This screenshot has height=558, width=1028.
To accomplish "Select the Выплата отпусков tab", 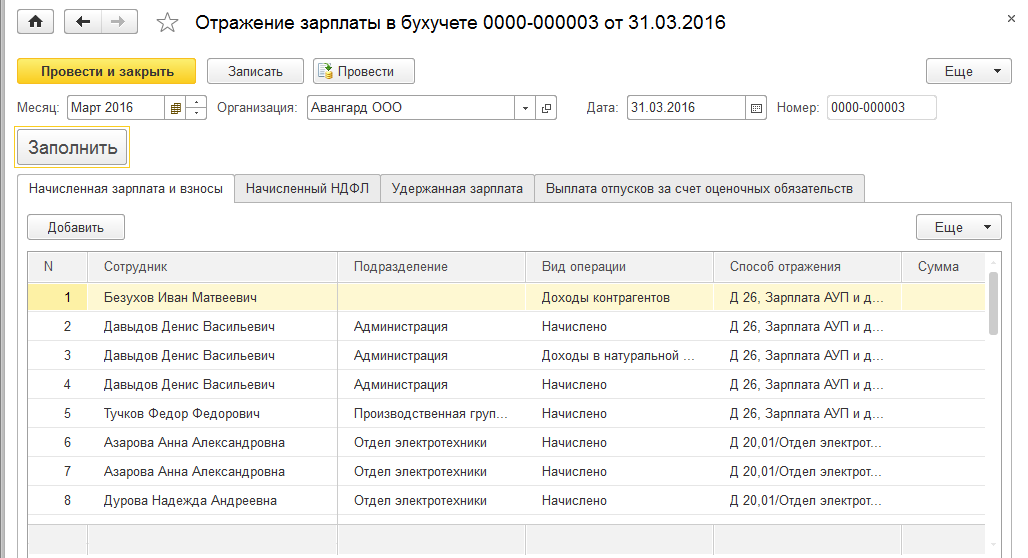I will click(x=699, y=188).
